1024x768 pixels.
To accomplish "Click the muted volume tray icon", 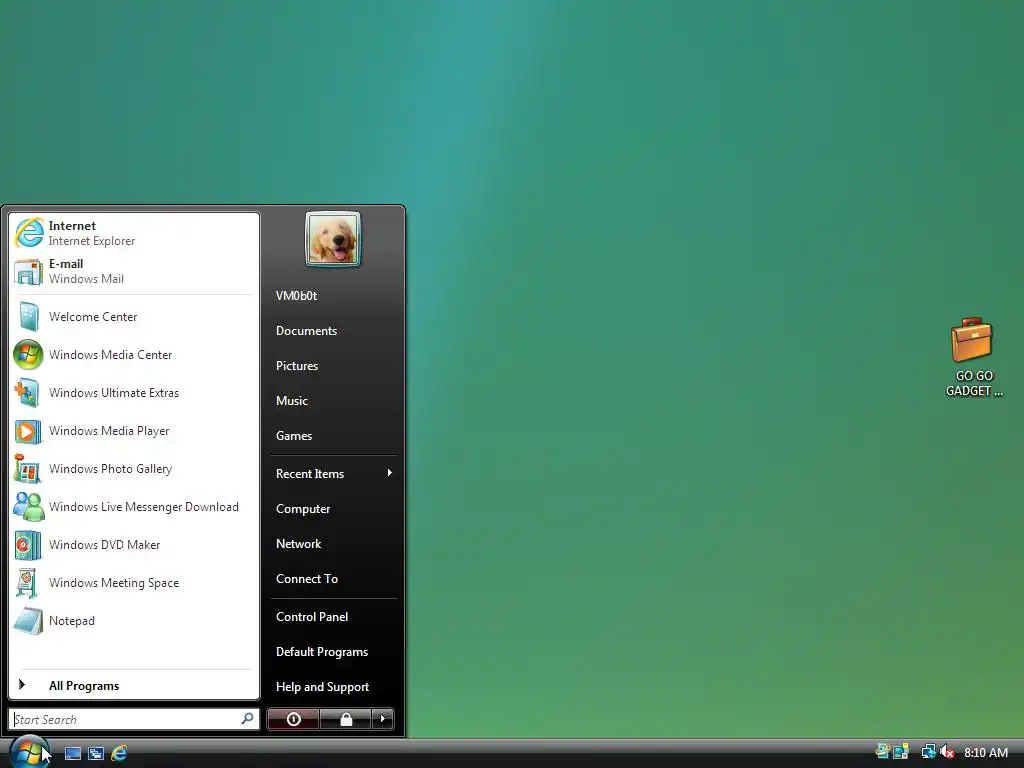I will click(x=947, y=752).
